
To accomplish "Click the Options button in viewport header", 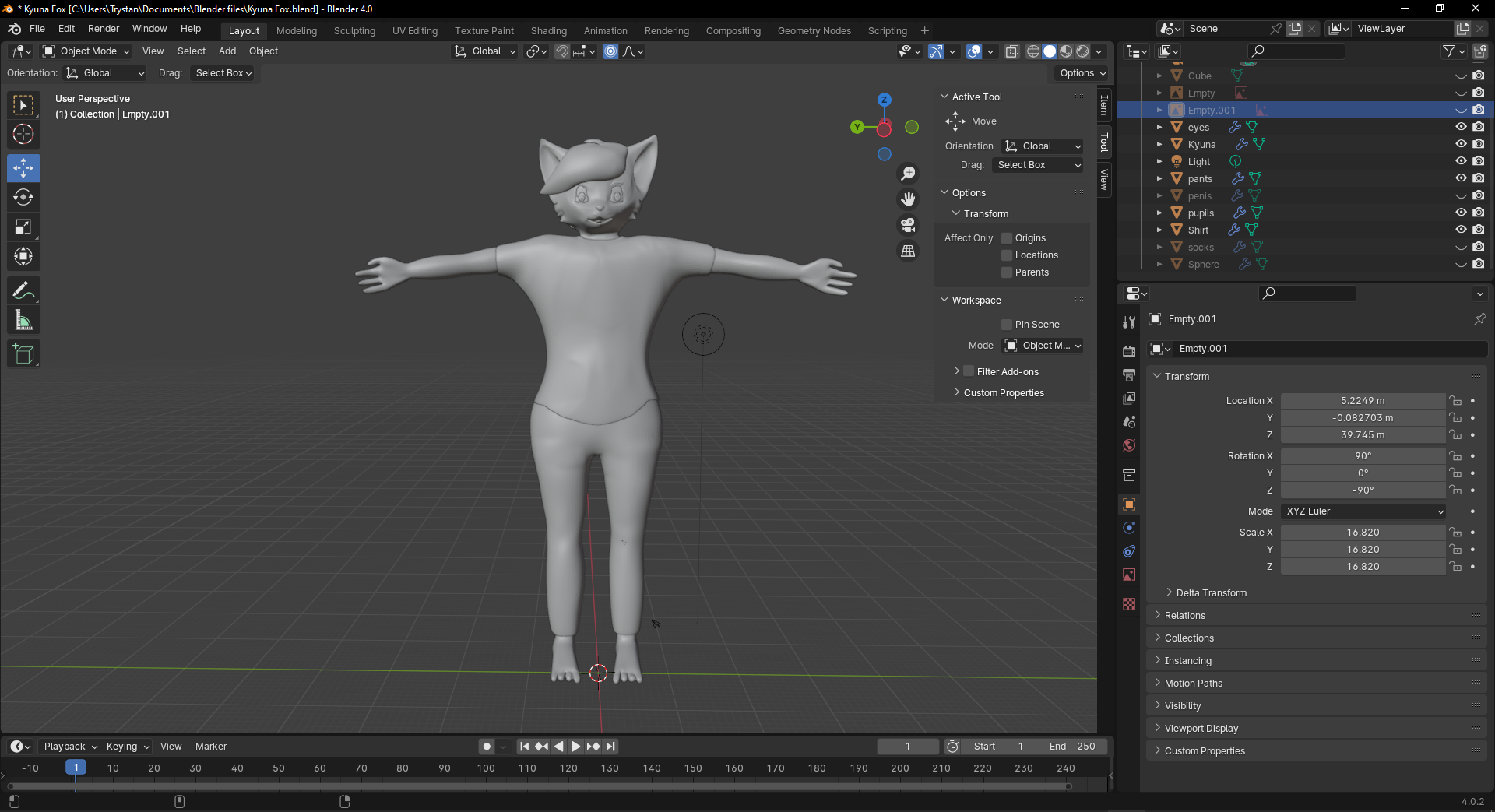I will (1082, 73).
